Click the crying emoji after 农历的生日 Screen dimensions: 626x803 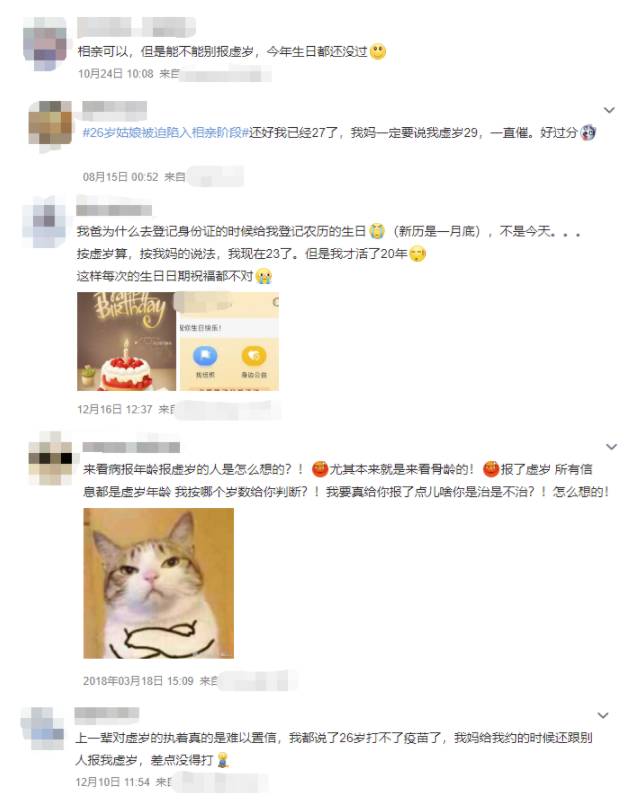[378, 231]
